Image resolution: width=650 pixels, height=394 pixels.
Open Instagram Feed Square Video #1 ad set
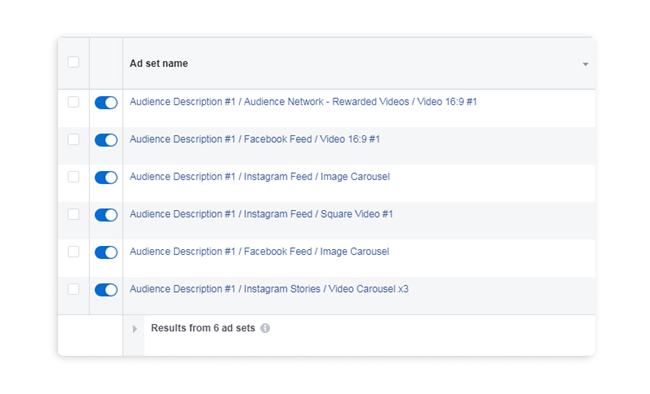261,214
